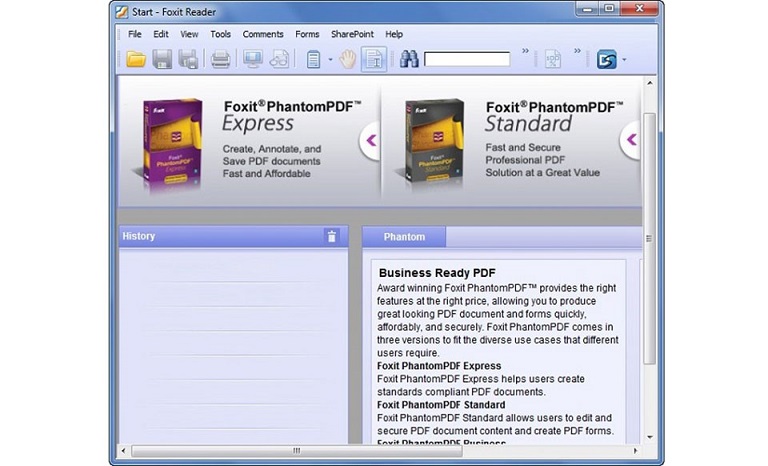Click 'Create, Annotate, and' banner text

(272, 149)
